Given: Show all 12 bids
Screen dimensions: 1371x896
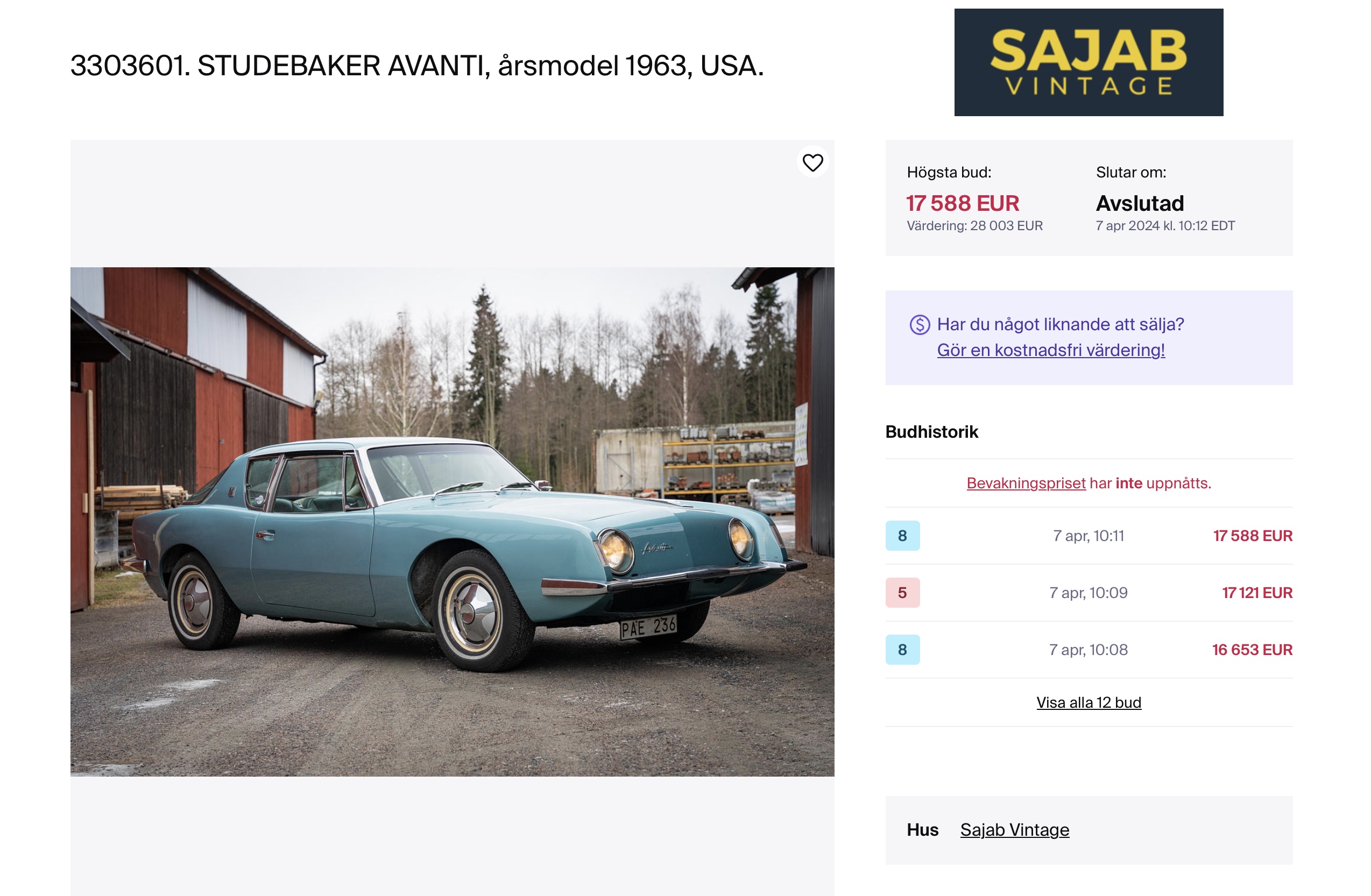Looking at the screenshot, I should tap(1088, 702).
